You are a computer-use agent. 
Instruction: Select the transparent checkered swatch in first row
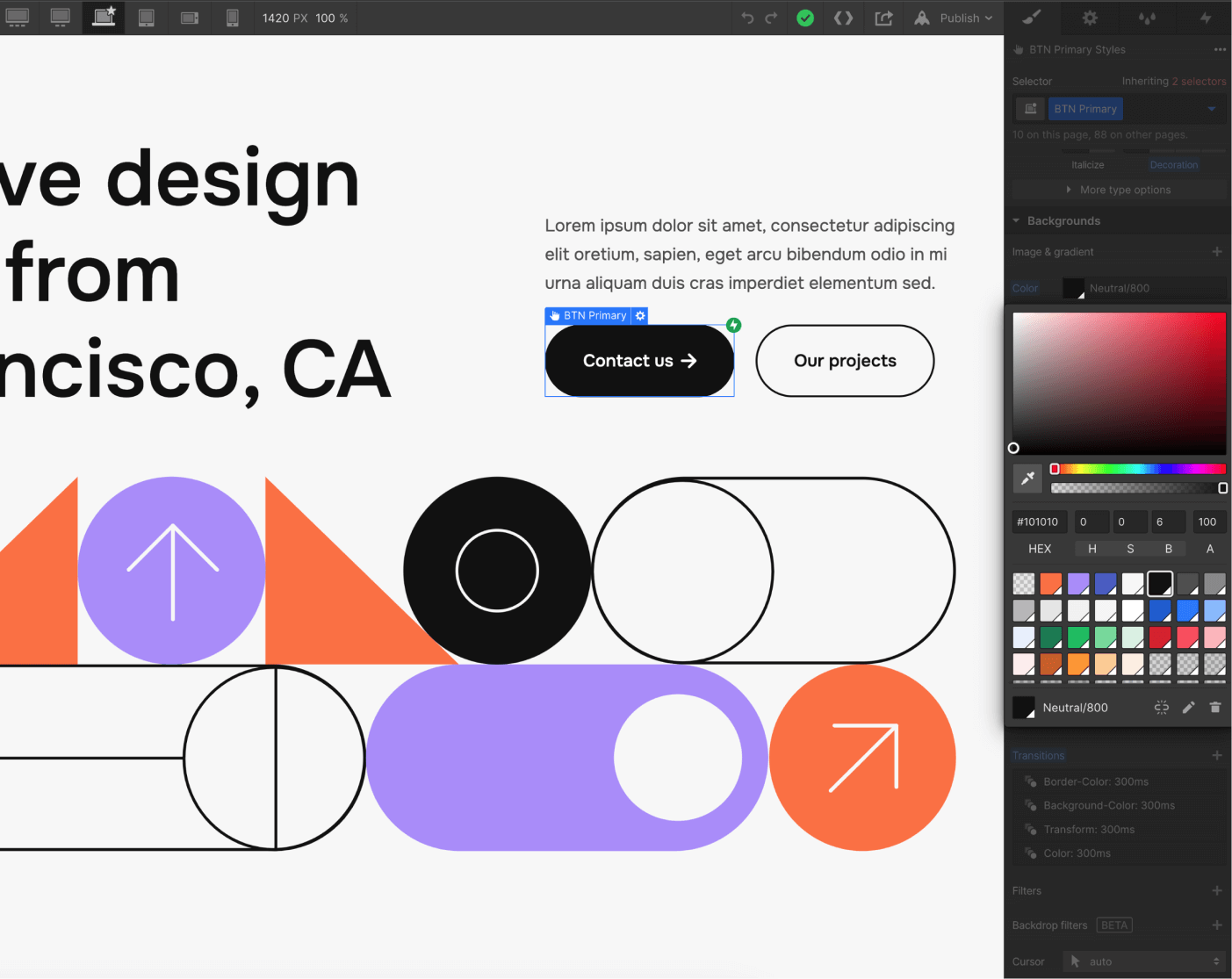(1024, 584)
